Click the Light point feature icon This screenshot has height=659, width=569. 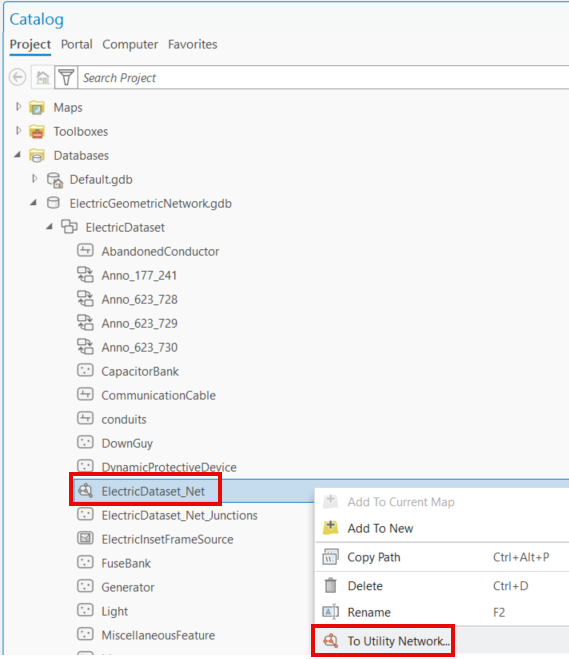pos(85,610)
